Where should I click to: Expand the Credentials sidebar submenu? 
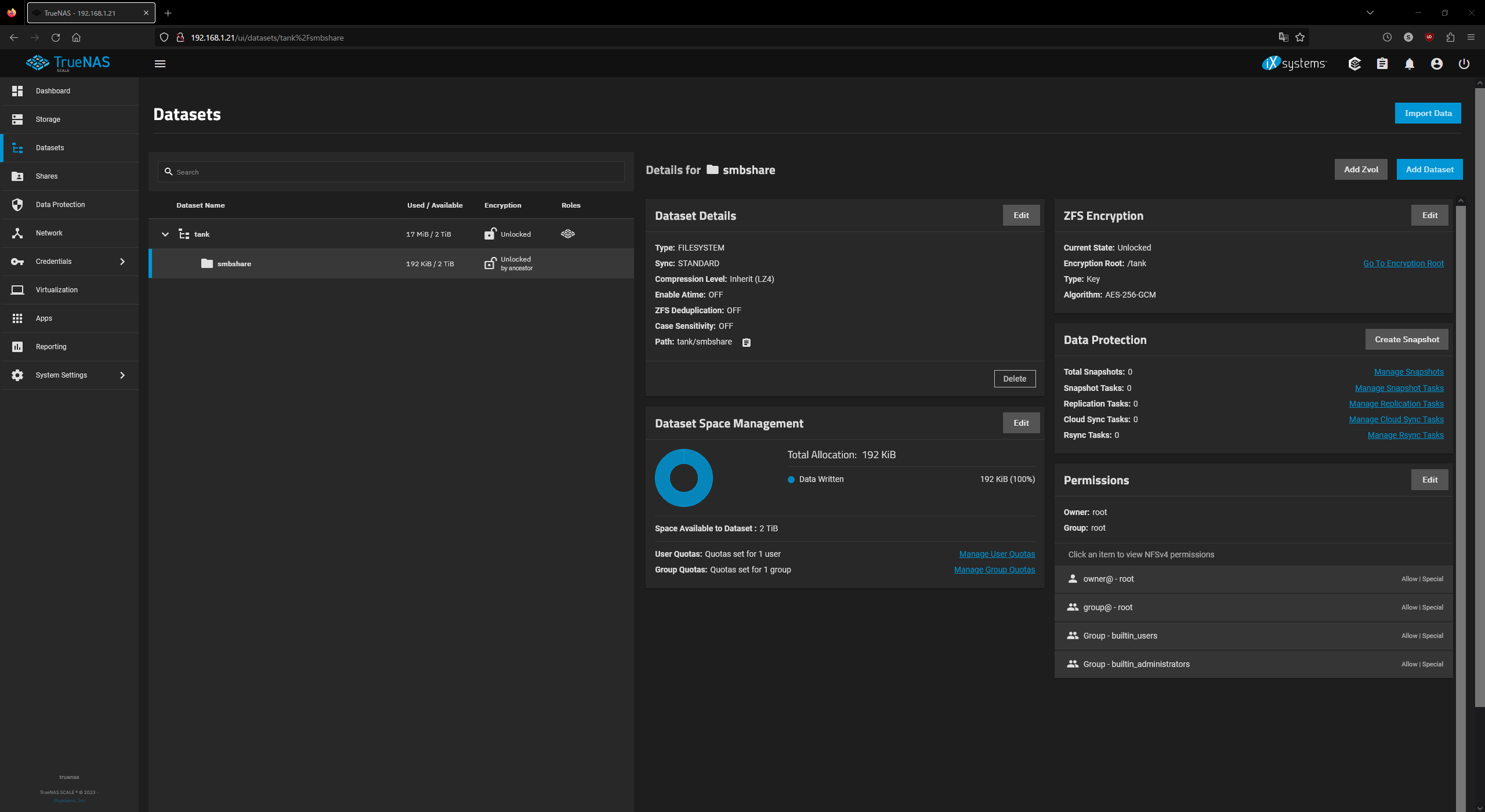pyautogui.click(x=122, y=262)
